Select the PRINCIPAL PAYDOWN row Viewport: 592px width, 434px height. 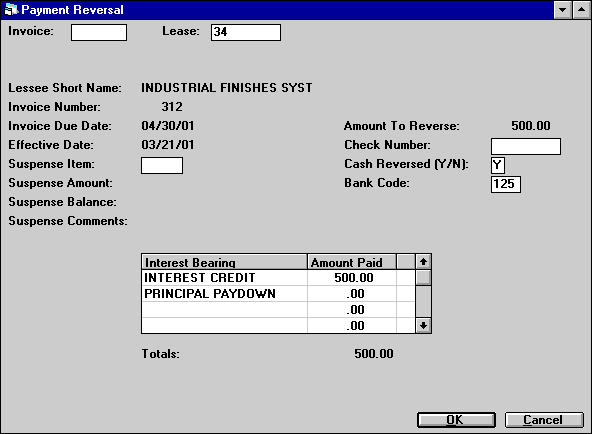tap(278, 294)
